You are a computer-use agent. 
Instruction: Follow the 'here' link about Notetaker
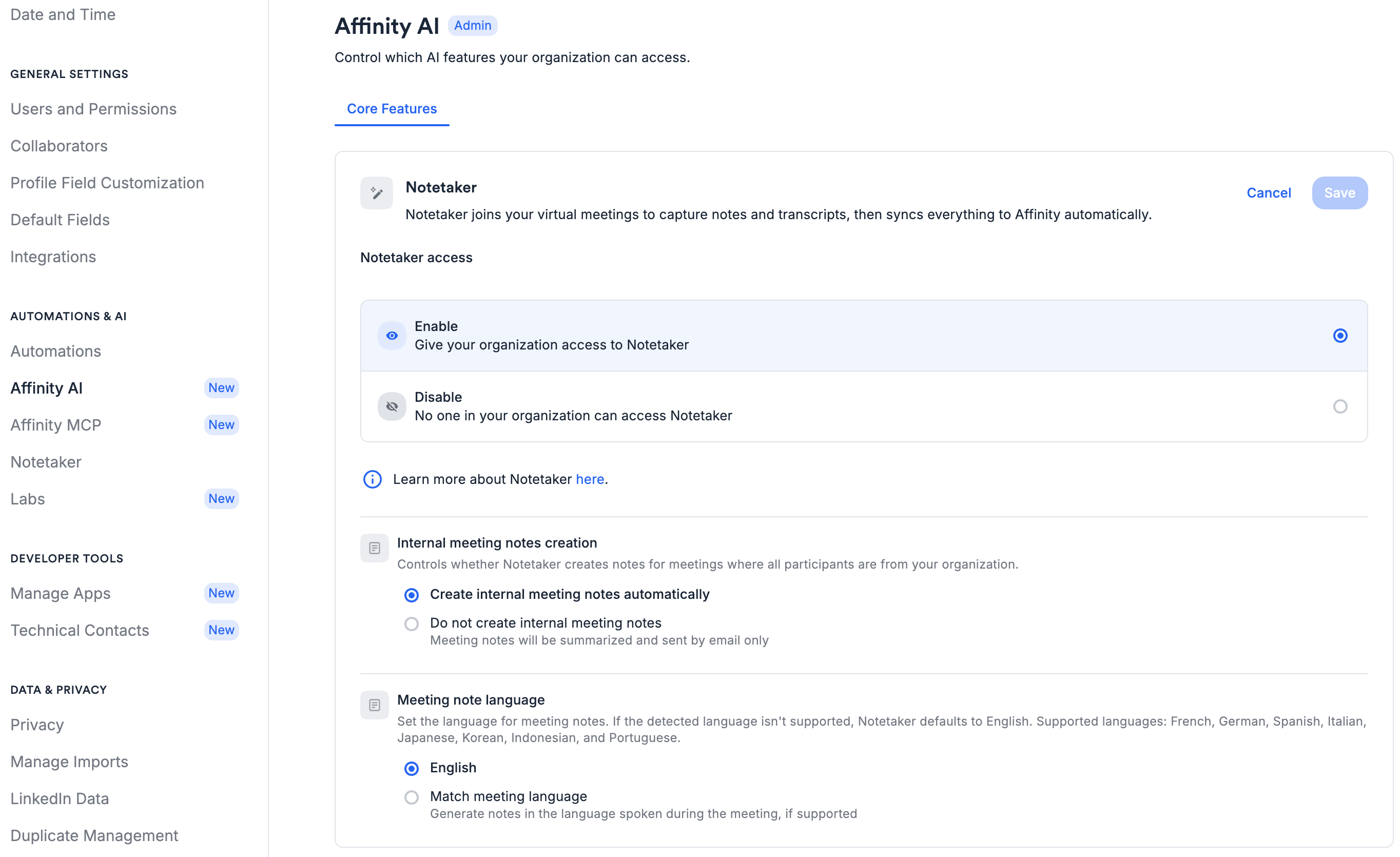click(x=590, y=479)
